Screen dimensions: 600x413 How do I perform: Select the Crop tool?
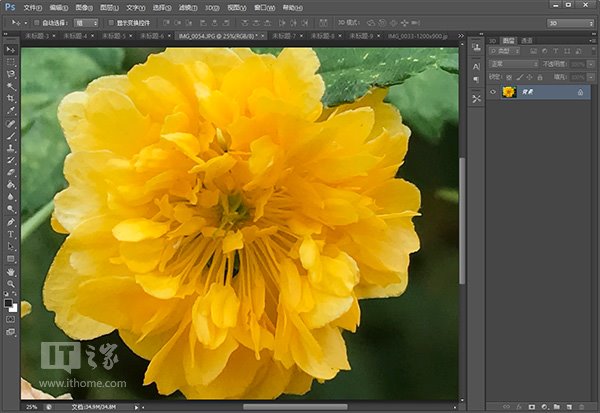[10, 98]
